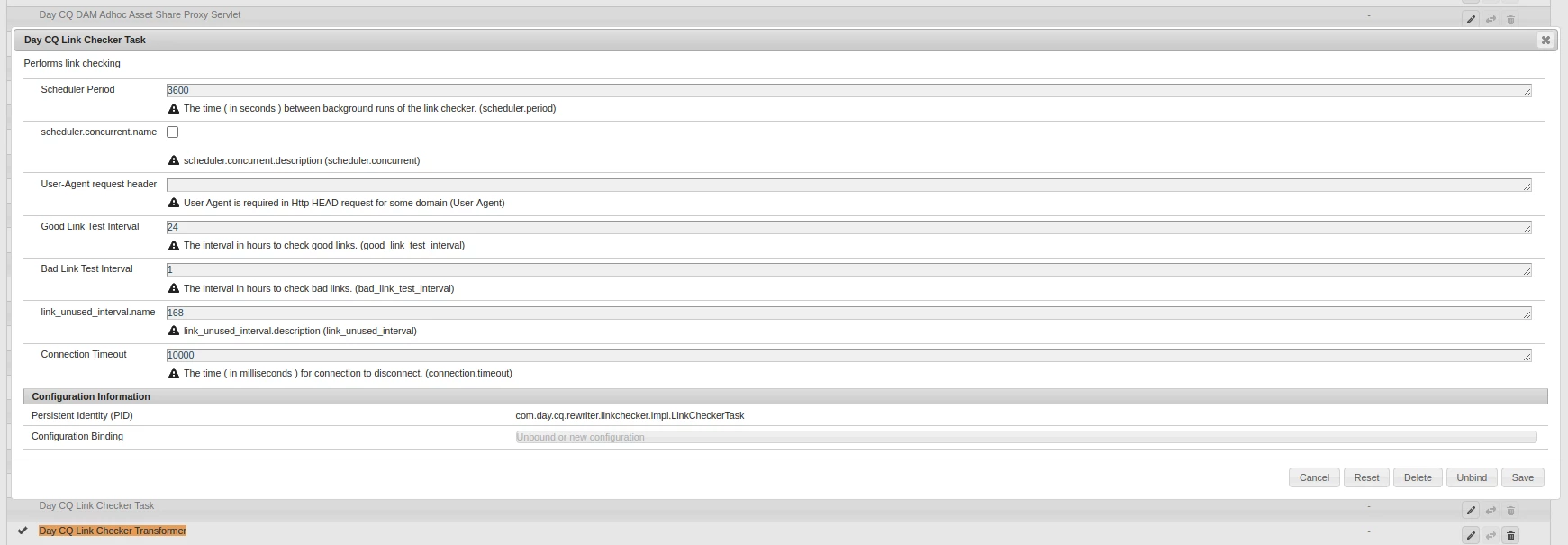Click warning icon by connection.timeout description

pyautogui.click(x=174, y=373)
